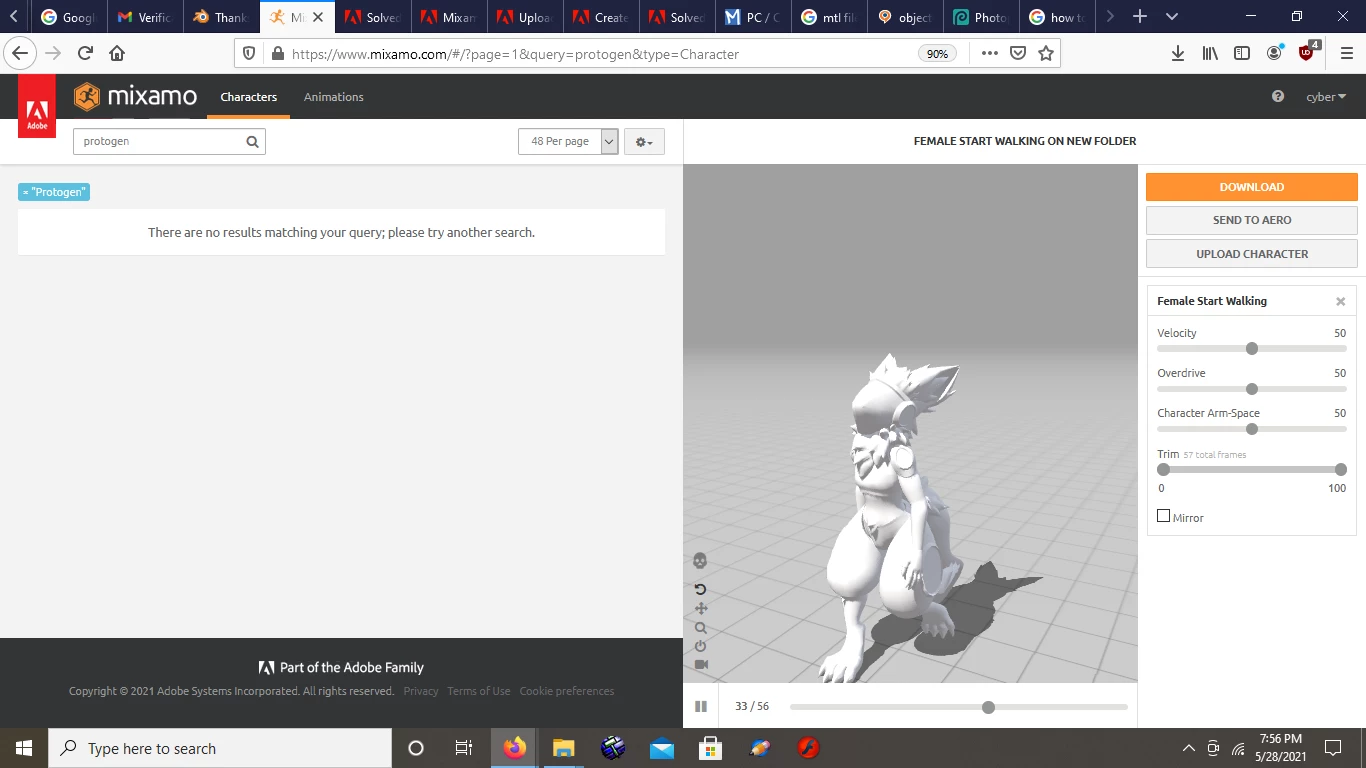Close the active Mixamo browser tab
This screenshot has width=1366, height=768.
click(x=318, y=17)
